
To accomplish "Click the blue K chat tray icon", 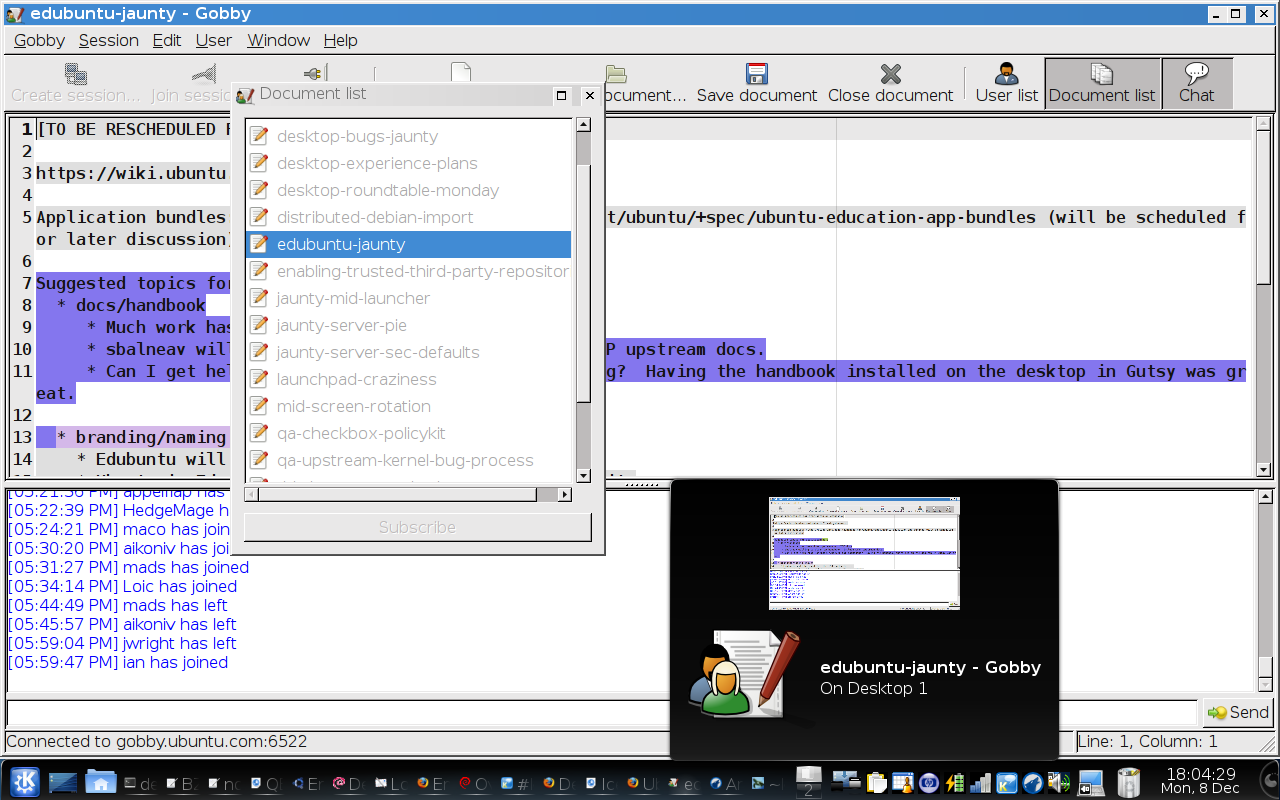I will point(1007,782).
